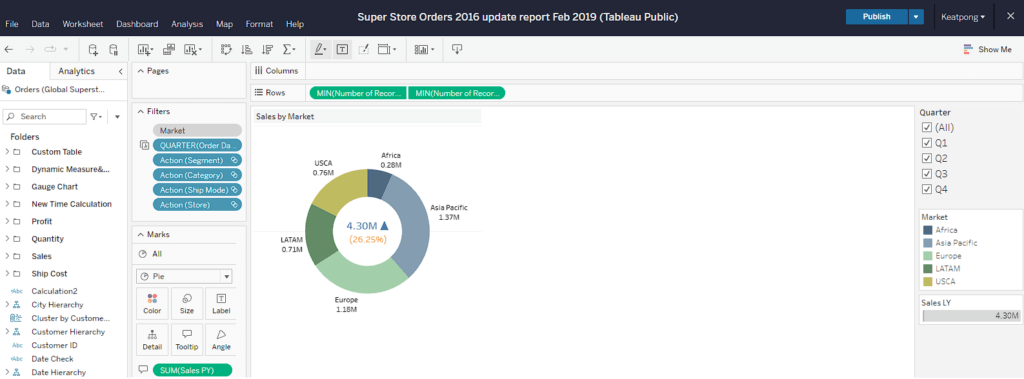The height and width of the screenshot is (379, 1024).
Task: Click the Fit view icon
Action: 387,50
